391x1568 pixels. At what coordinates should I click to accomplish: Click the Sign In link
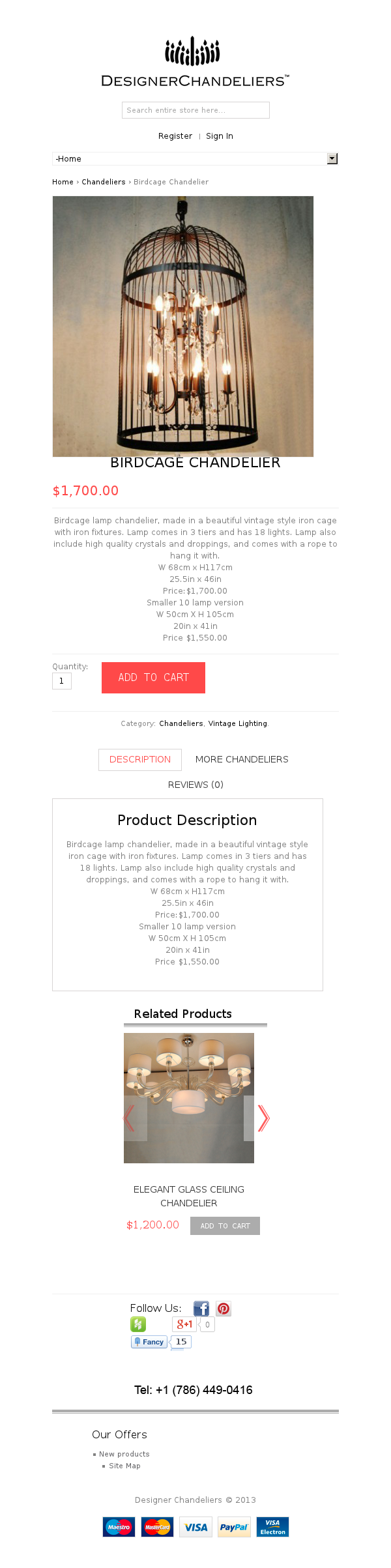220,136
